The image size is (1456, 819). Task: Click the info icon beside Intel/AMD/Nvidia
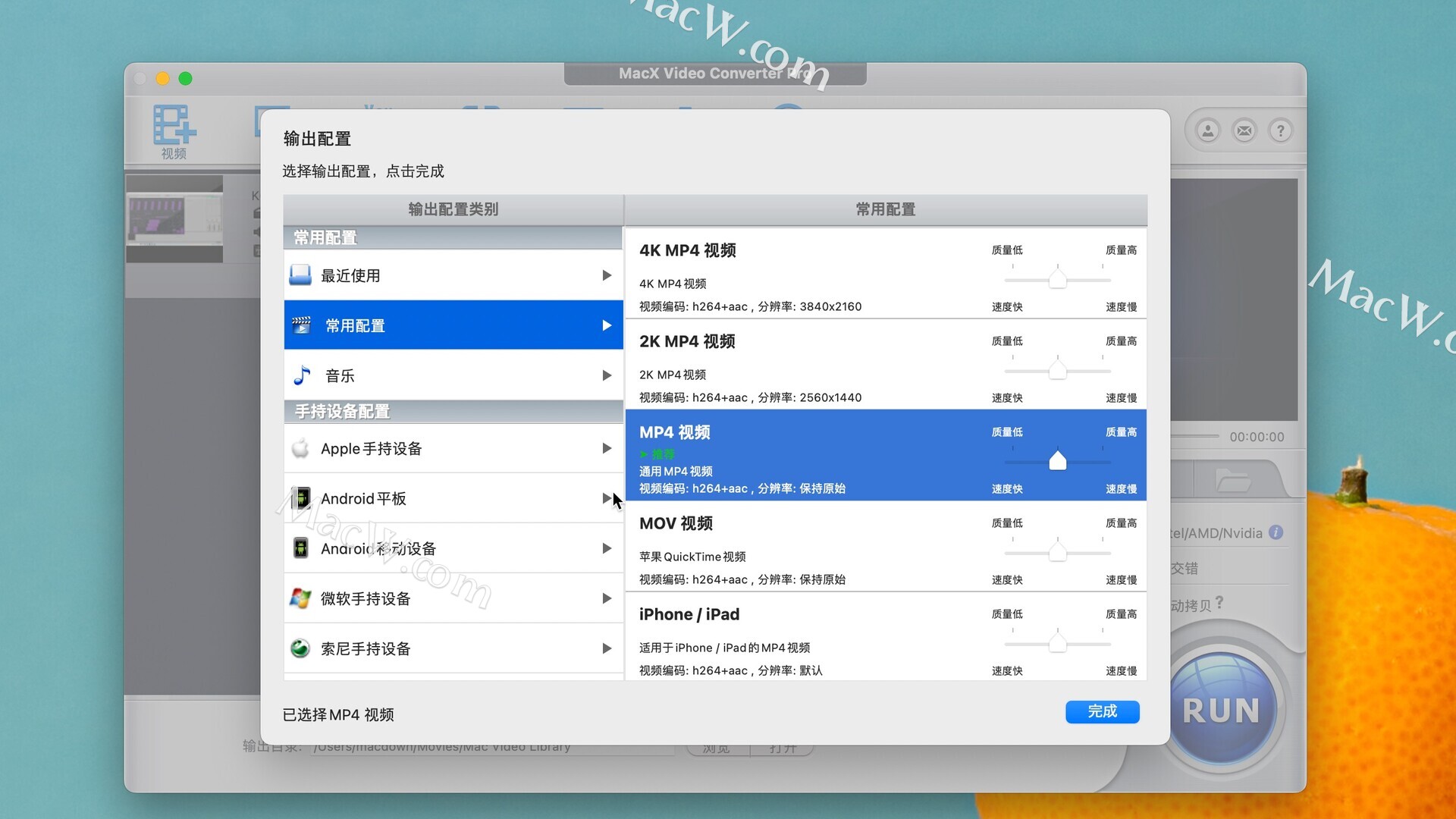1276,532
